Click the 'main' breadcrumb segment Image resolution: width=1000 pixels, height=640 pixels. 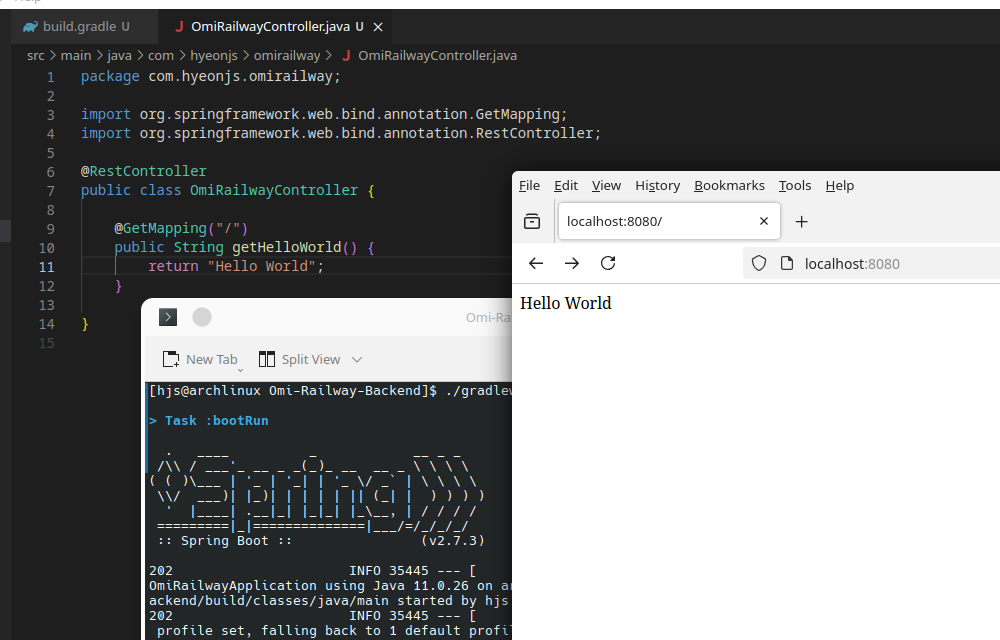[76, 56]
